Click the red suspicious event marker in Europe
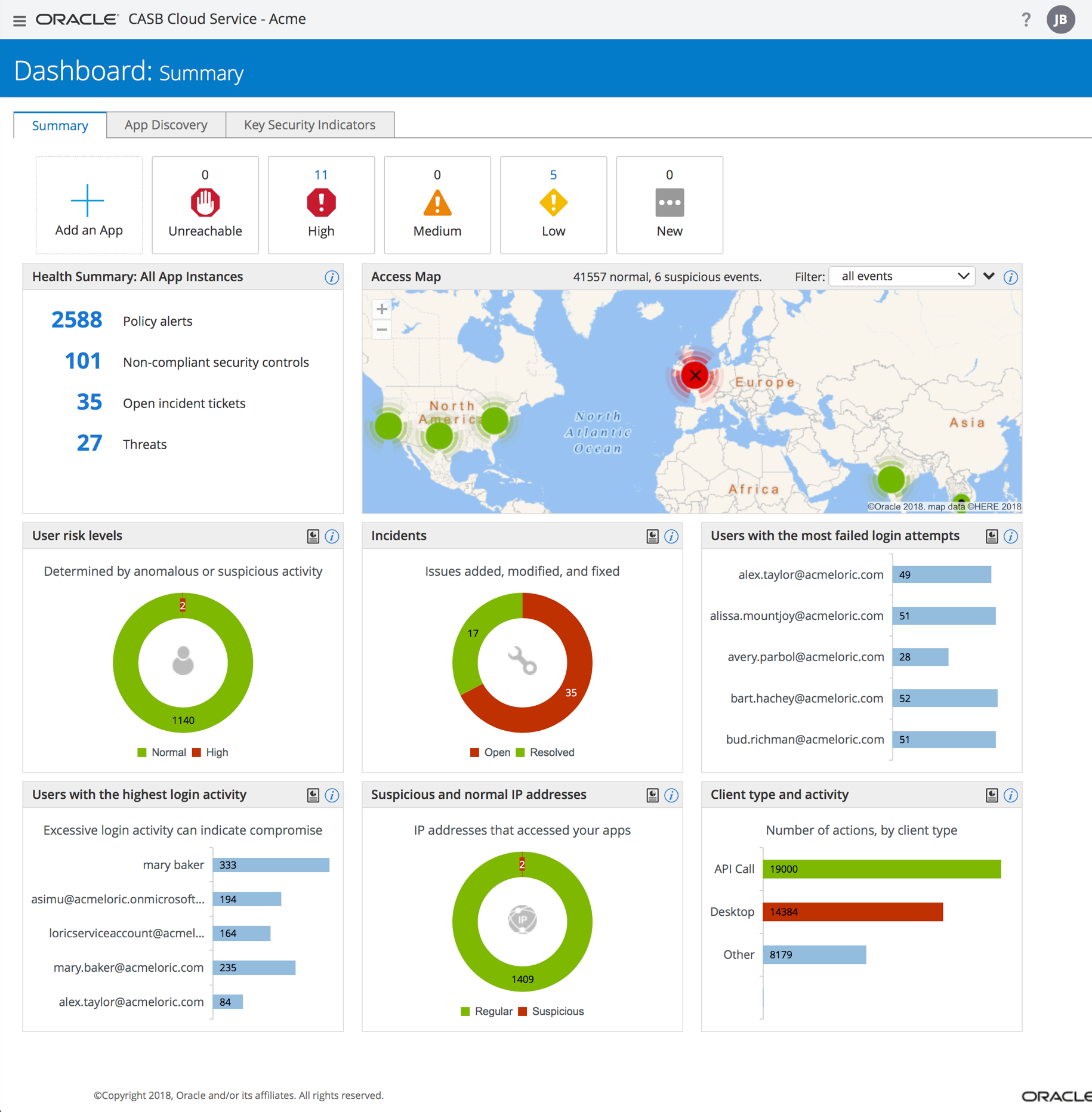The width and height of the screenshot is (1092, 1112). tap(695, 375)
